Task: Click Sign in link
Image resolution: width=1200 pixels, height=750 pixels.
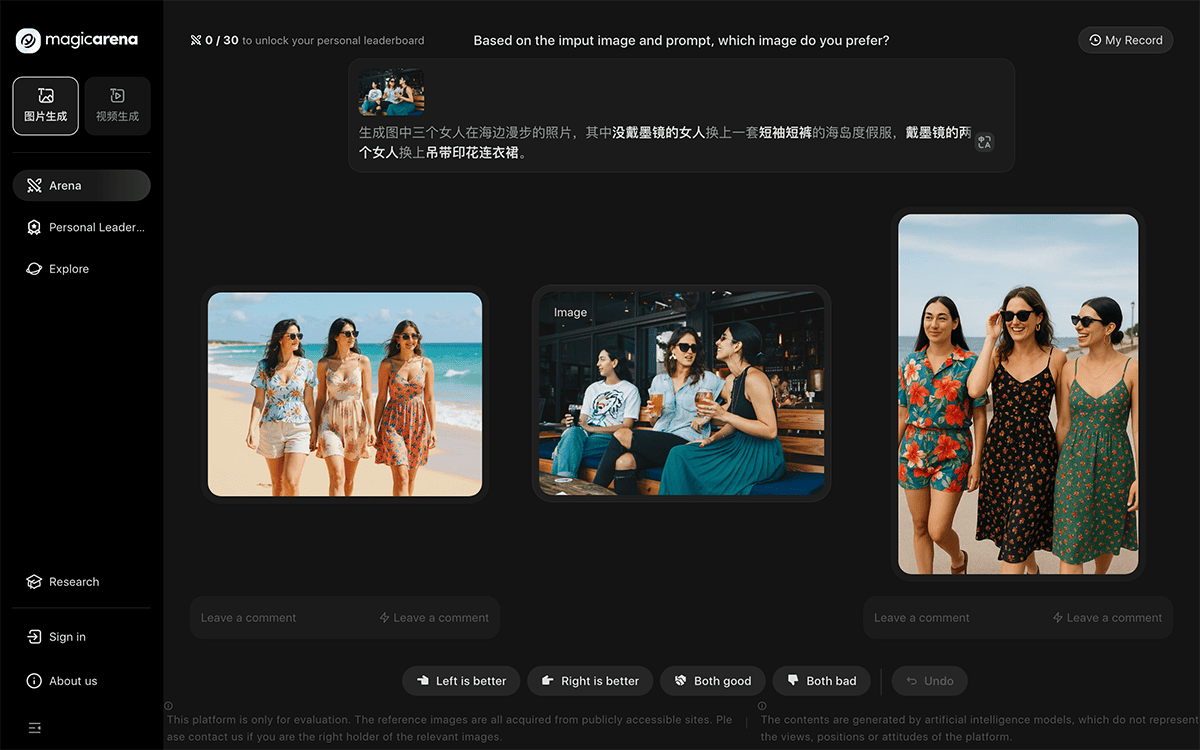Action: (66, 637)
